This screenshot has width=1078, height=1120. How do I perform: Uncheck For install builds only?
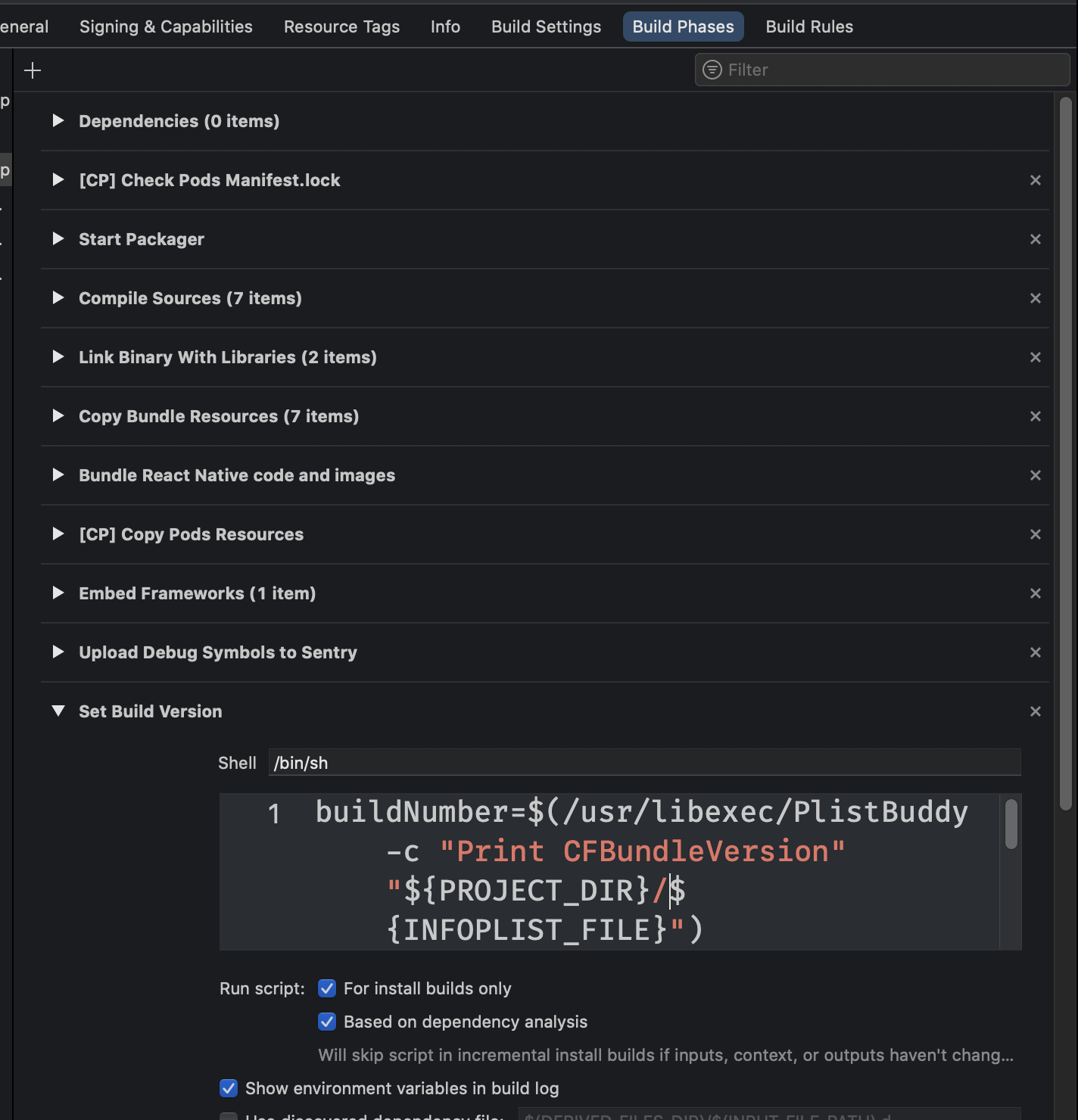point(327,988)
